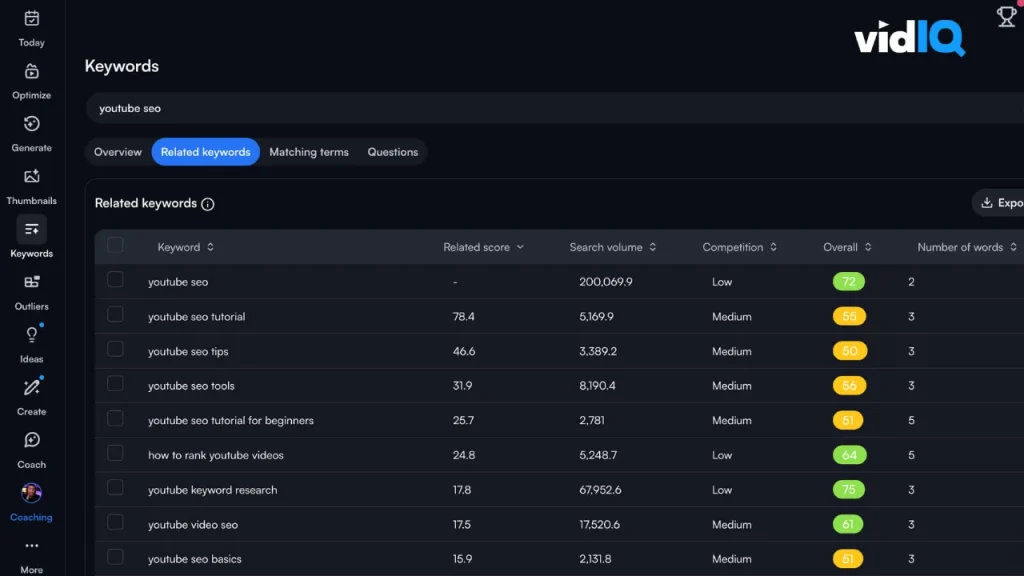Screen dimensions: 1024x576
Task: Tick the select-all checkbox in table header
Action: (115, 246)
